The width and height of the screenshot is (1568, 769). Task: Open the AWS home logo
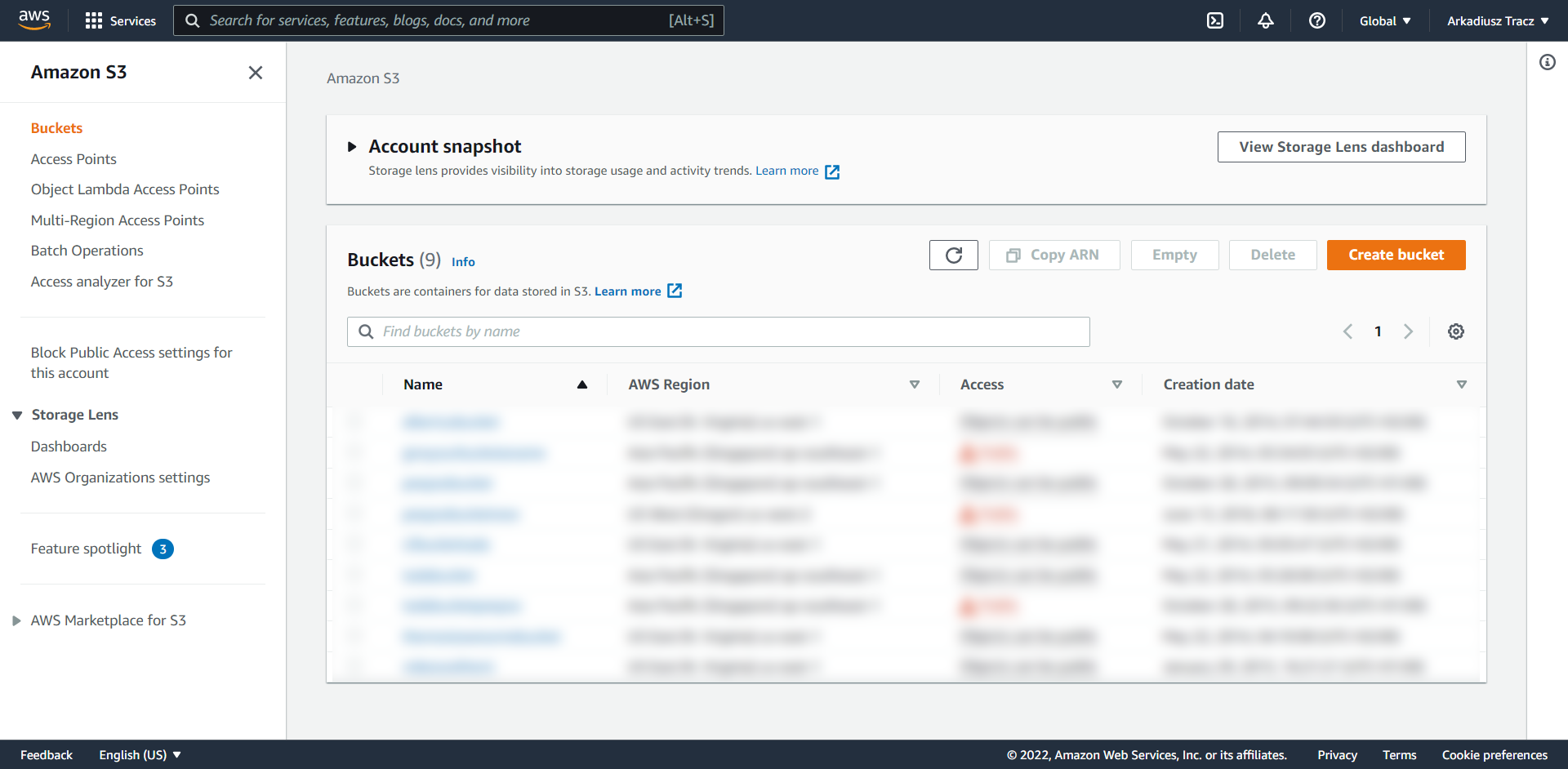click(x=34, y=20)
